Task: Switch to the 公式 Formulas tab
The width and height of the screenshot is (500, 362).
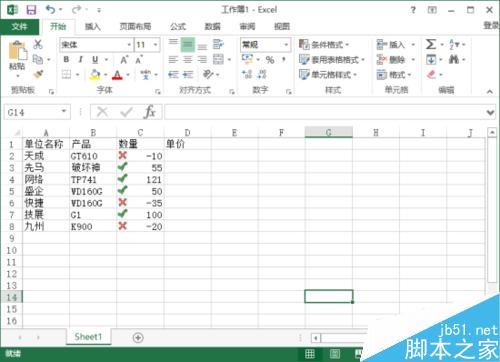Action: [178, 27]
